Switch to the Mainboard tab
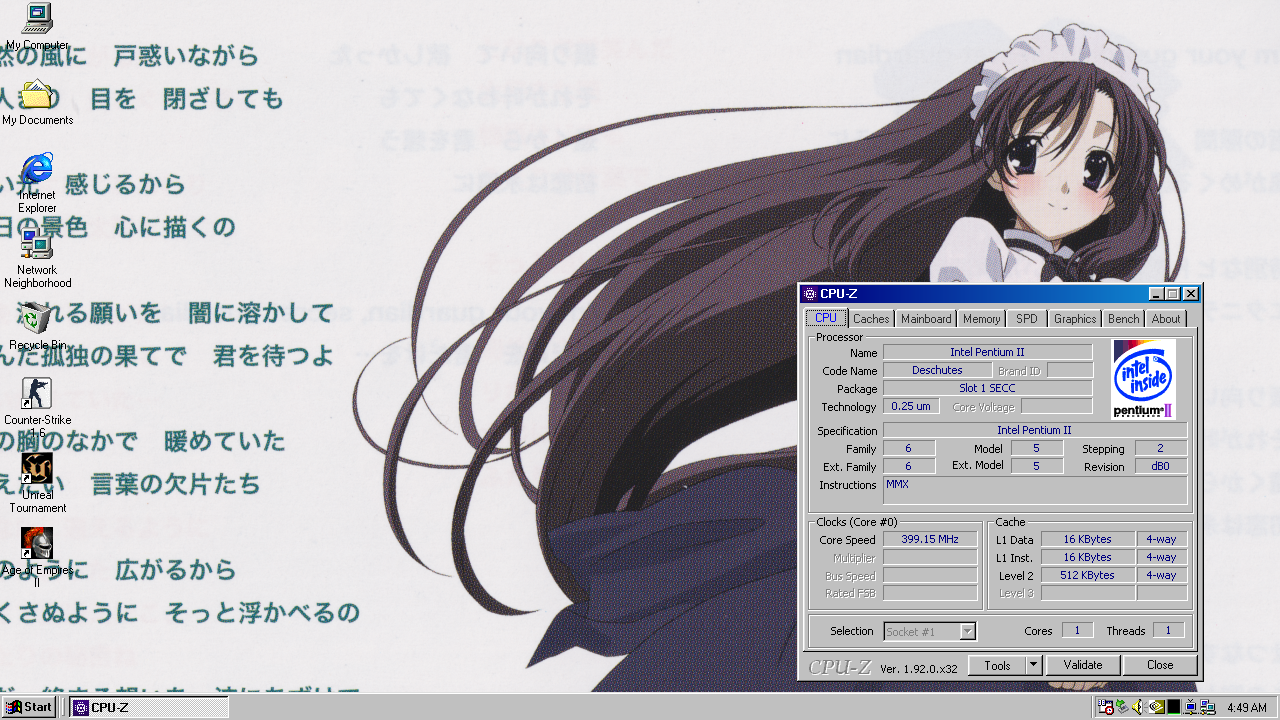Image resolution: width=1280 pixels, height=720 pixels. pyautogui.click(x=926, y=319)
